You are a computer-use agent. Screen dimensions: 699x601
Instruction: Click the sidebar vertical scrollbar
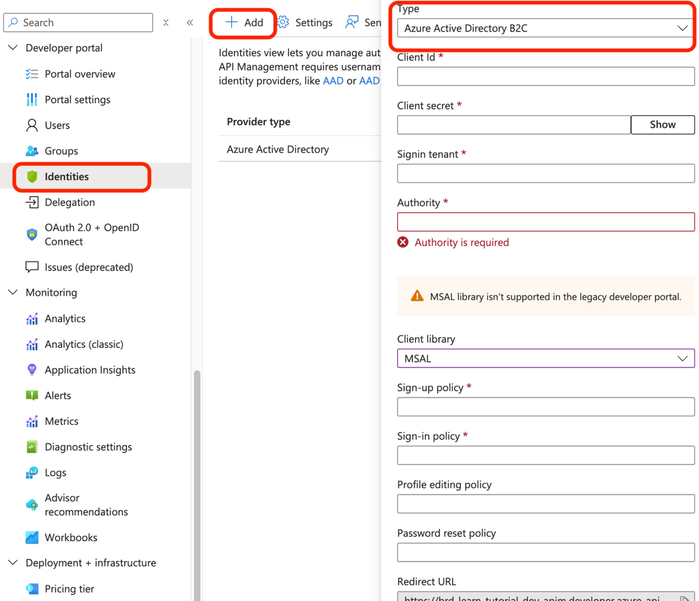coord(197,486)
